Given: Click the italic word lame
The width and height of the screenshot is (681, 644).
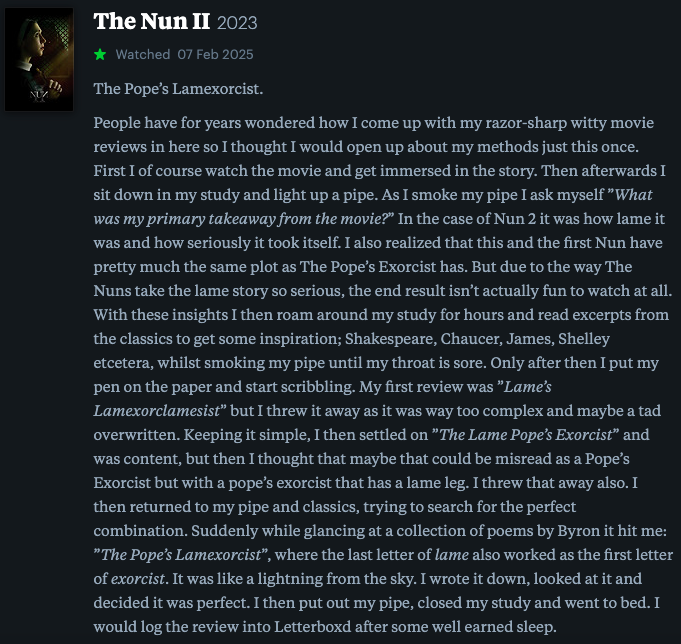Looking at the screenshot, I should pyautogui.click(x=452, y=555).
